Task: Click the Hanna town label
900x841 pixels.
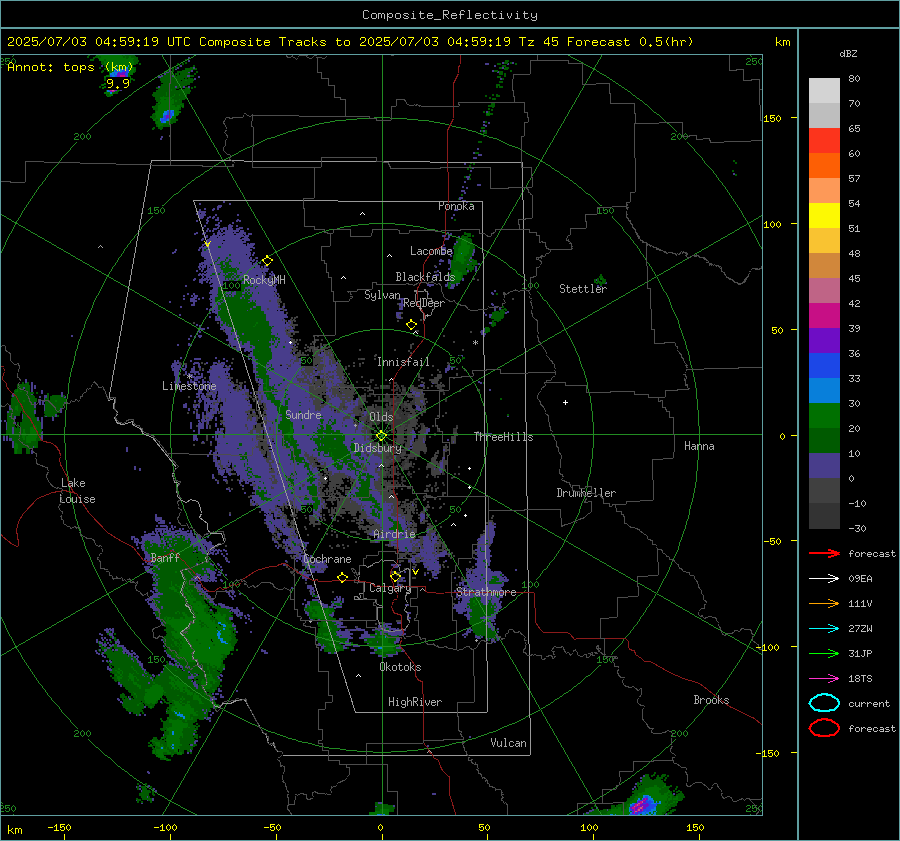Action: tap(699, 446)
